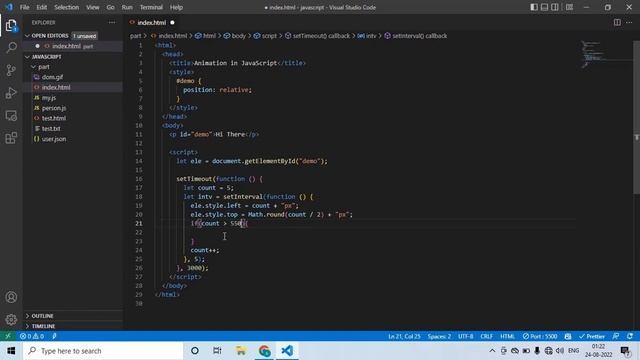Viewport: 640px width, 360px height.
Task: Open dom.gif in the file tree
Action: coord(52,77)
